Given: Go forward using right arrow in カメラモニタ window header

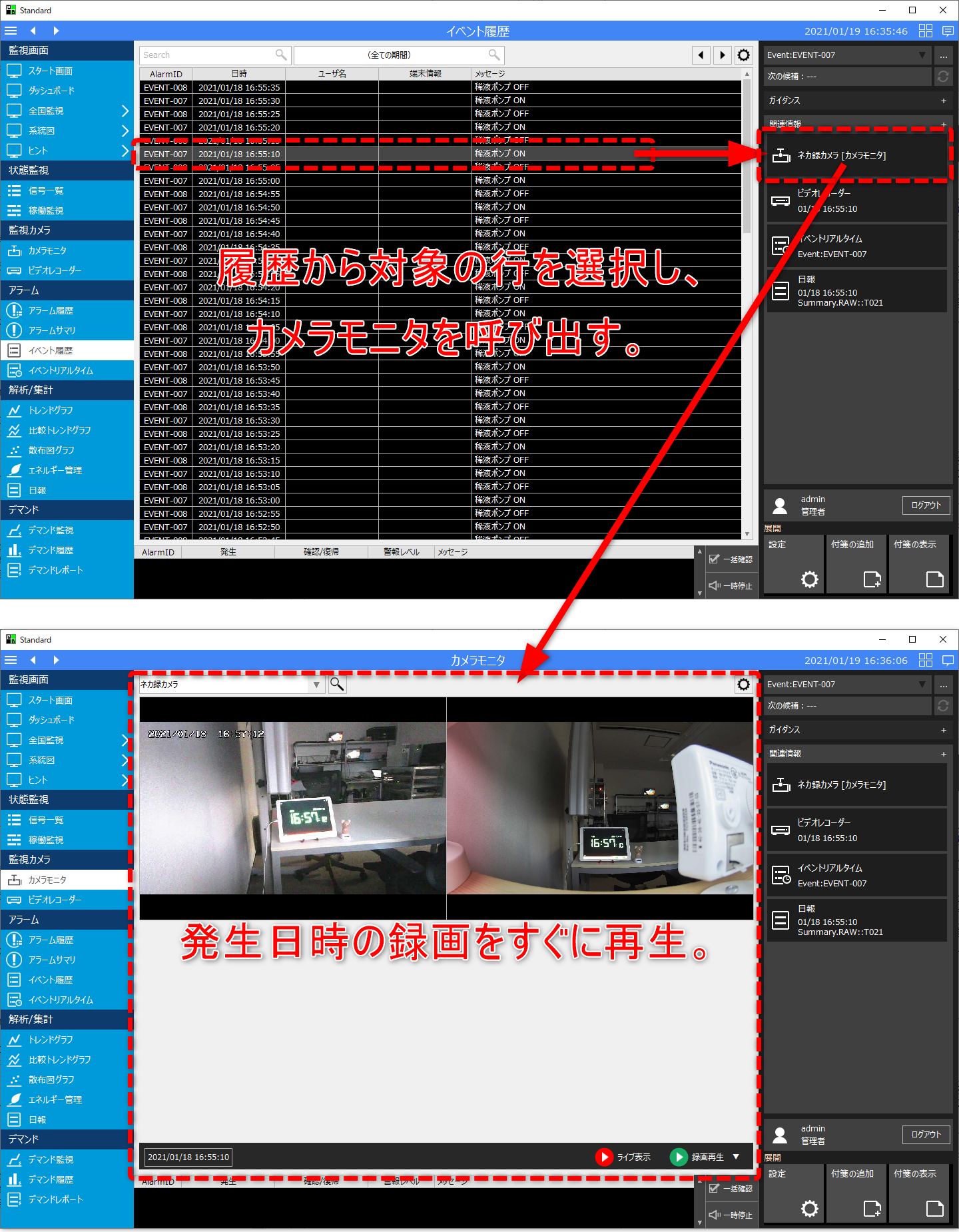Looking at the screenshot, I should [x=56, y=660].
